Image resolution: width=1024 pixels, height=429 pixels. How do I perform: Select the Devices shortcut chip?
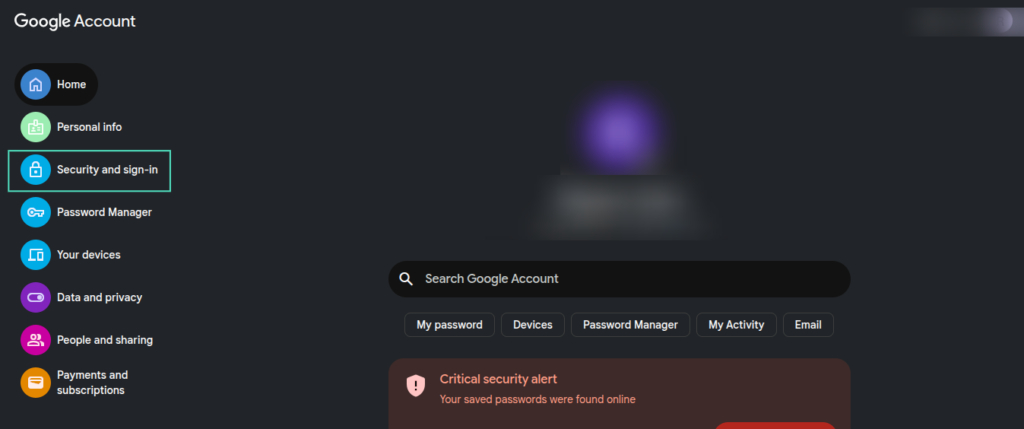(532, 325)
